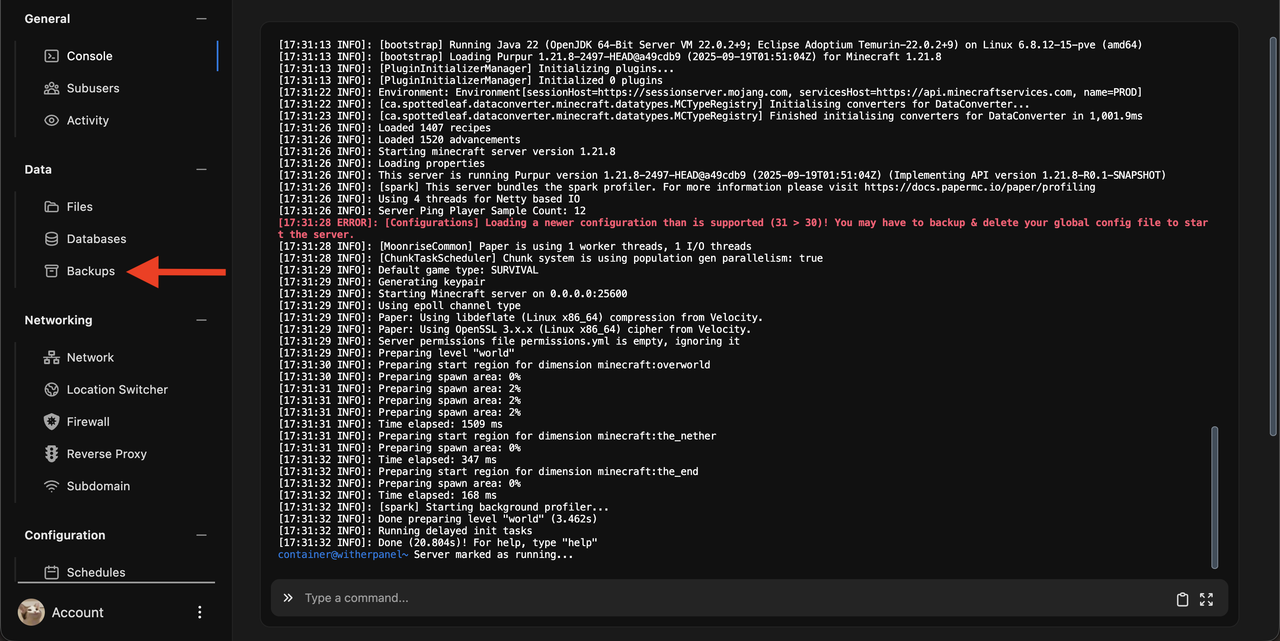
Task: Click the double-chevron prompt icon
Action: [x=288, y=598]
